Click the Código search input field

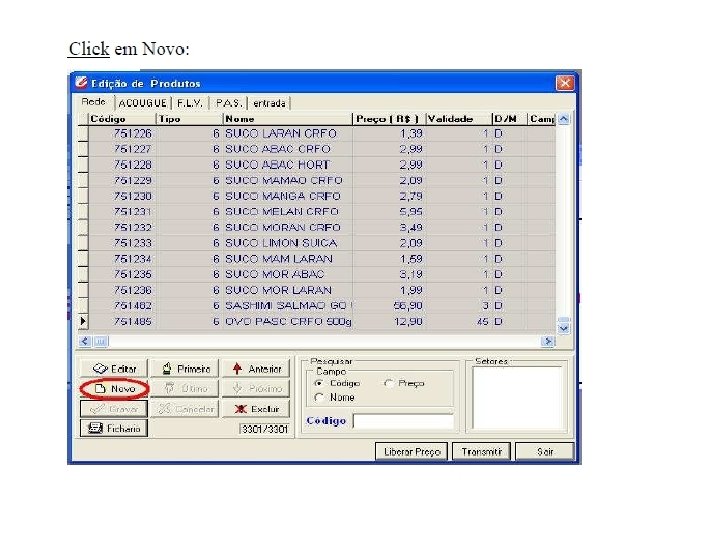pyautogui.click(x=403, y=421)
